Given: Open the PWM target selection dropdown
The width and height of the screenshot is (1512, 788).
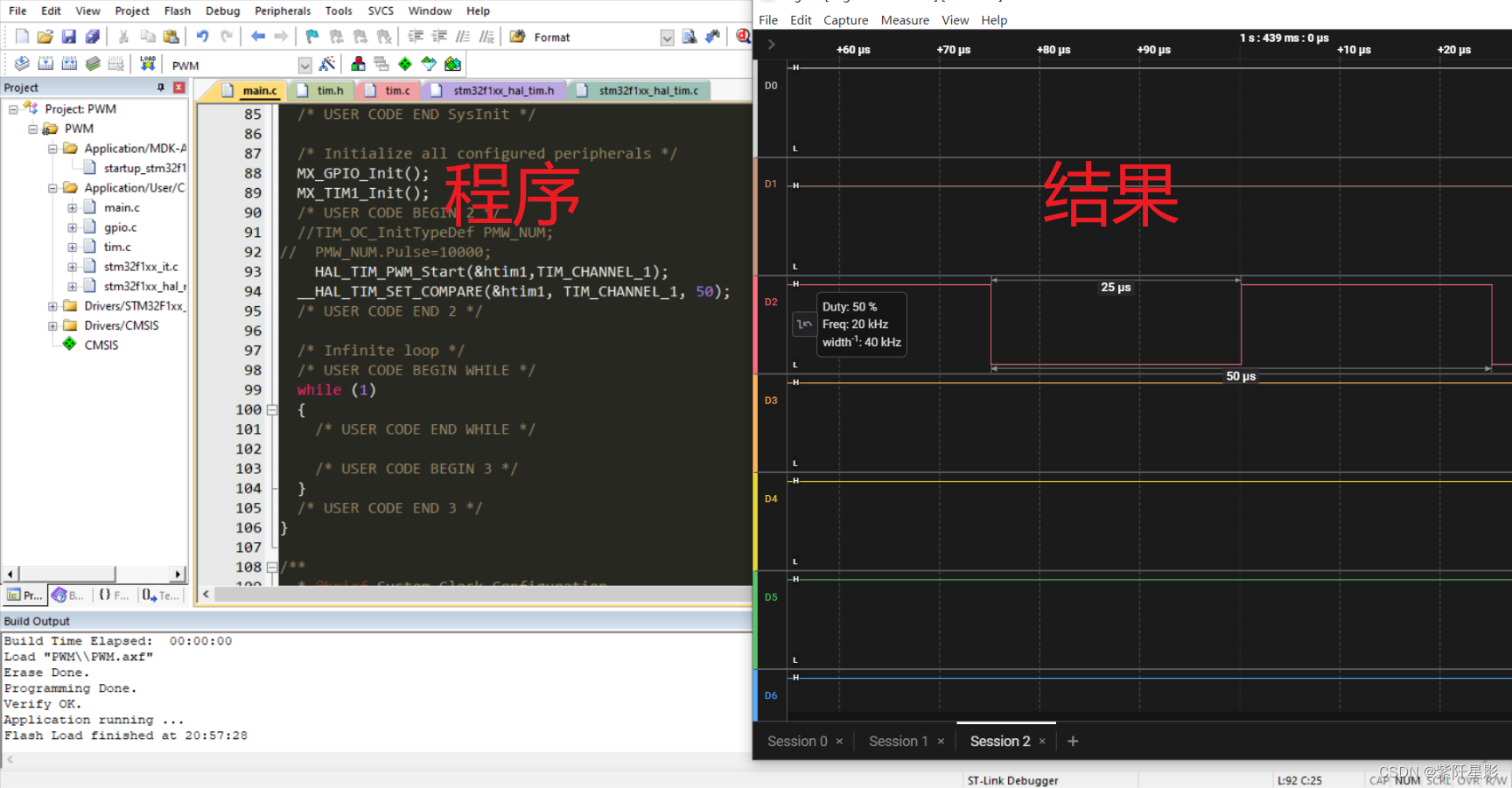Looking at the screenshot, I should (x=305, y=64).
